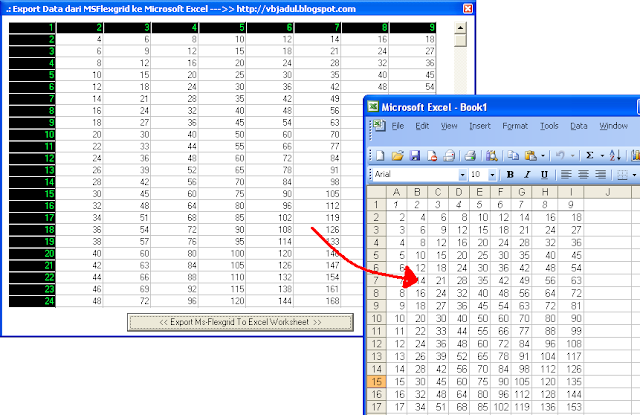Select column J header in Excel
The width and height of the screenshot is (640, 415).
(x=608, y=192)
